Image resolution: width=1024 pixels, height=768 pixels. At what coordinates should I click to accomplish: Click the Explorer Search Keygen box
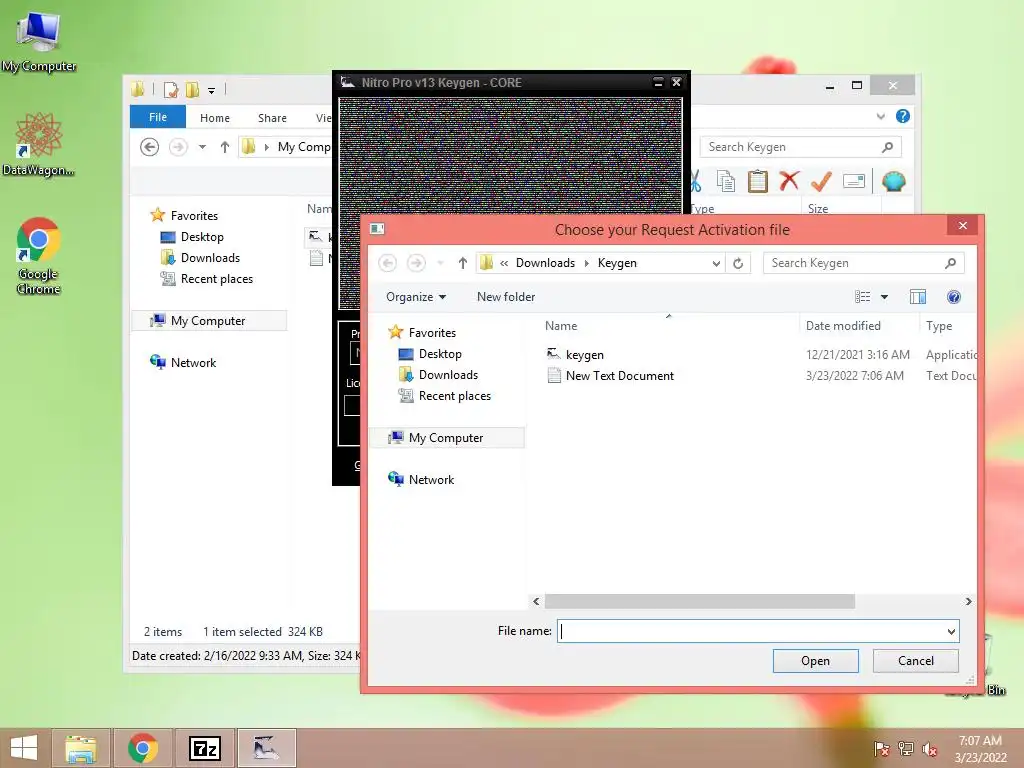coord(801,147)
